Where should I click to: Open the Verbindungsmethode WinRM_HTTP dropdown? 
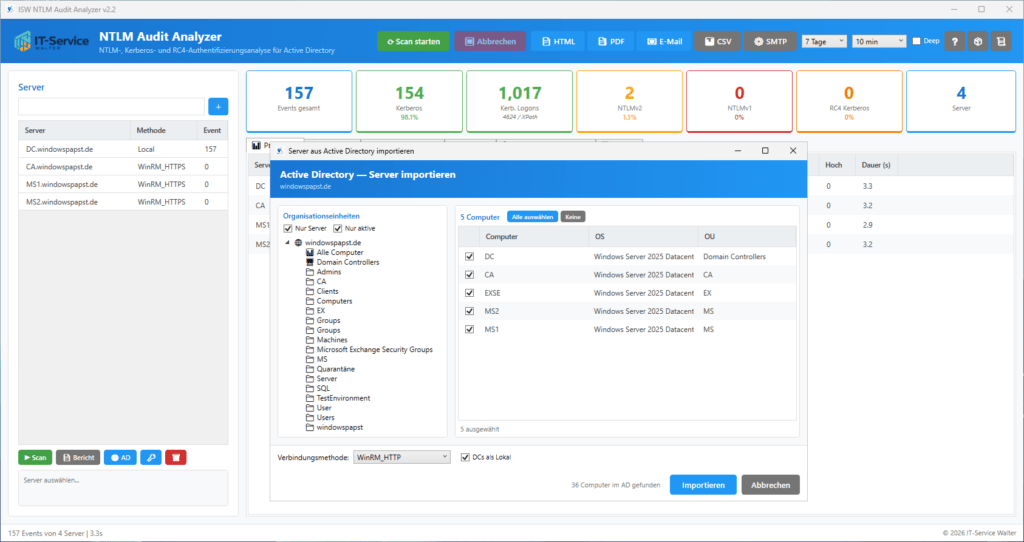402,457
